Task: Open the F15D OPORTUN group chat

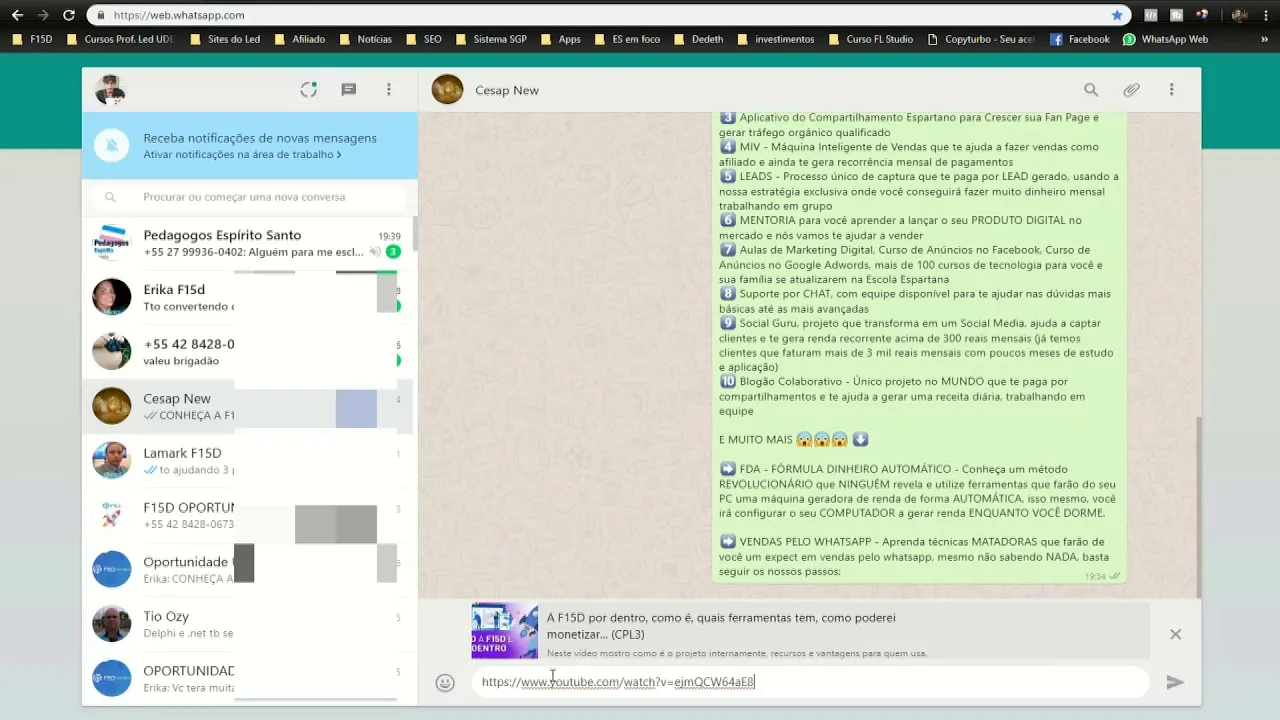Action: (247, 515)
